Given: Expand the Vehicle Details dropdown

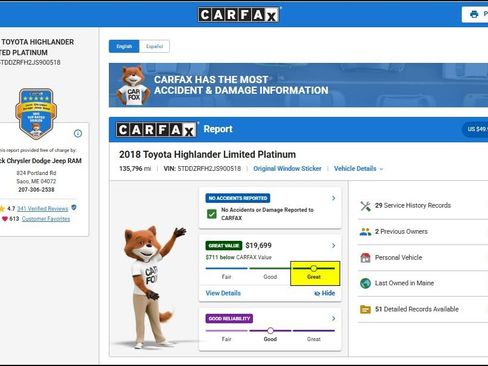Looking at the screenshot, I should tap(358, 169).
